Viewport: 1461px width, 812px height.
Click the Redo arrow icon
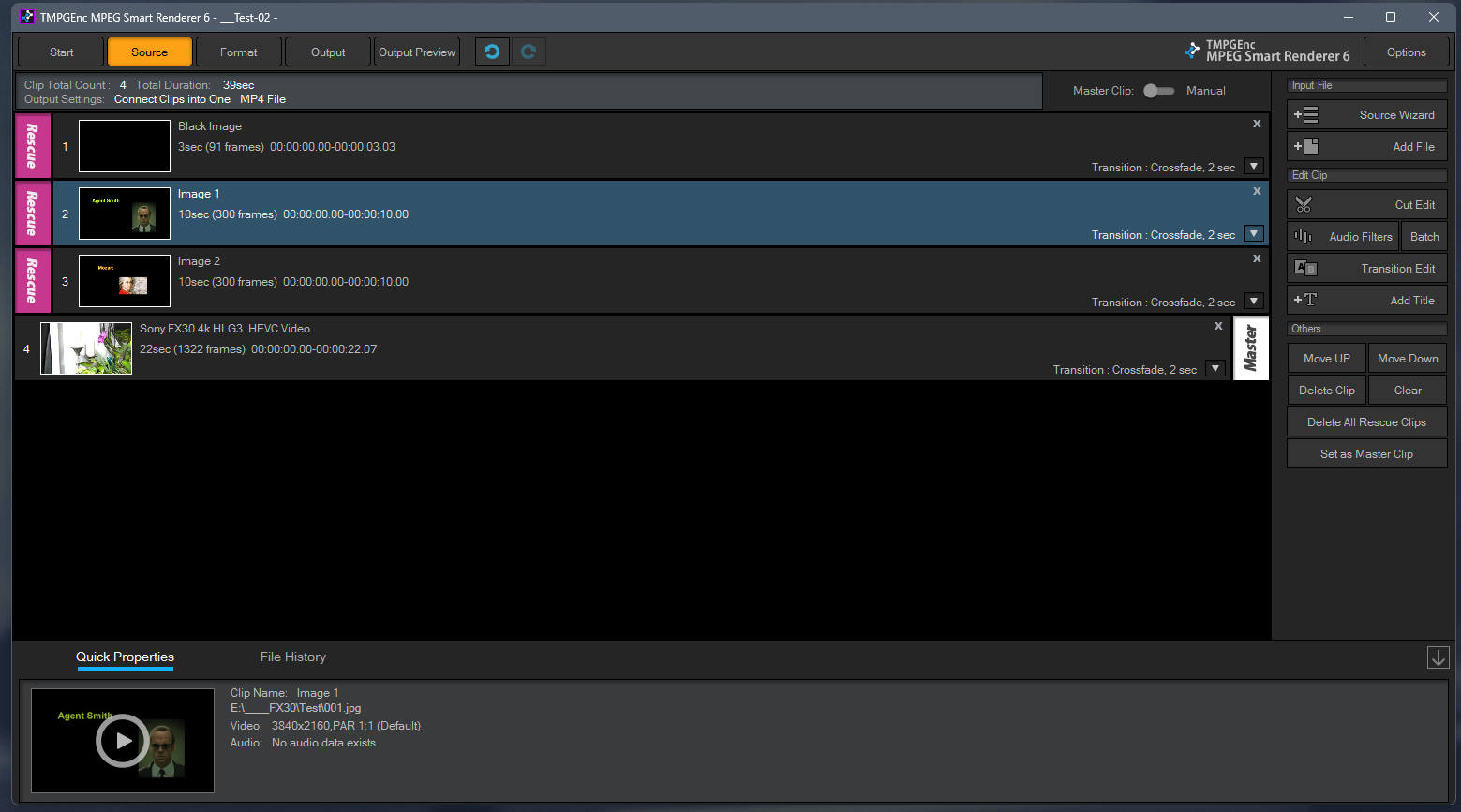tap(529, 52)
